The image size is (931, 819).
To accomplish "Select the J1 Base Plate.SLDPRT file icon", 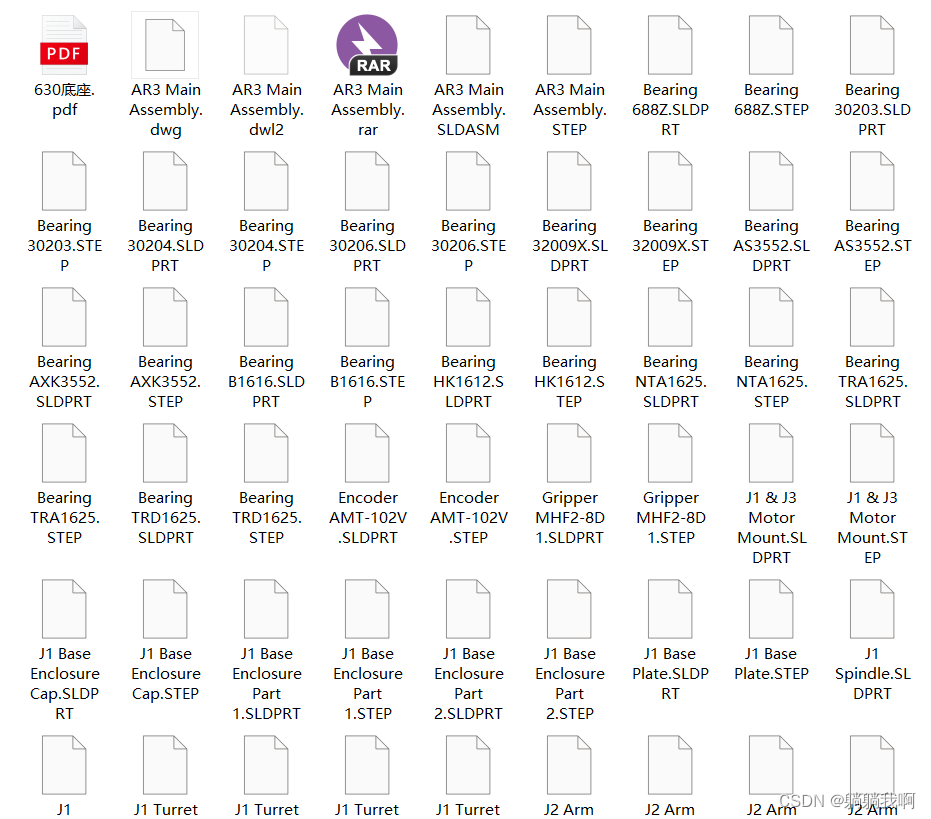I will tap(670, 609).
